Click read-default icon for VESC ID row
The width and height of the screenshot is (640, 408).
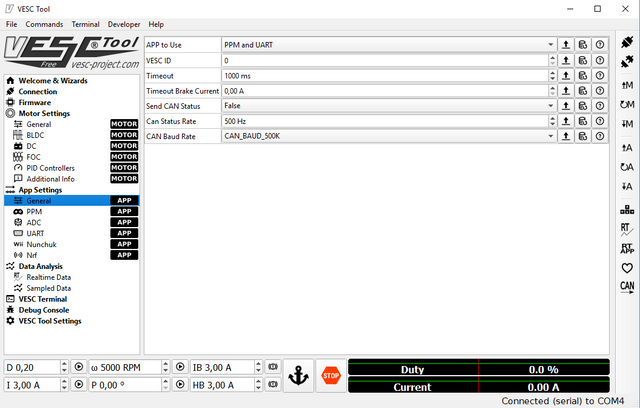click(x=583, y=60)
